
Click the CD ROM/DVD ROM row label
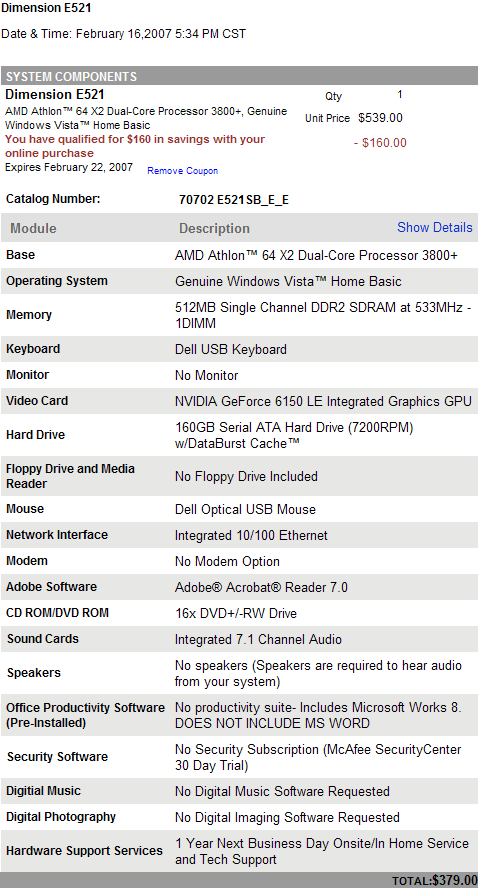[57, 613]
